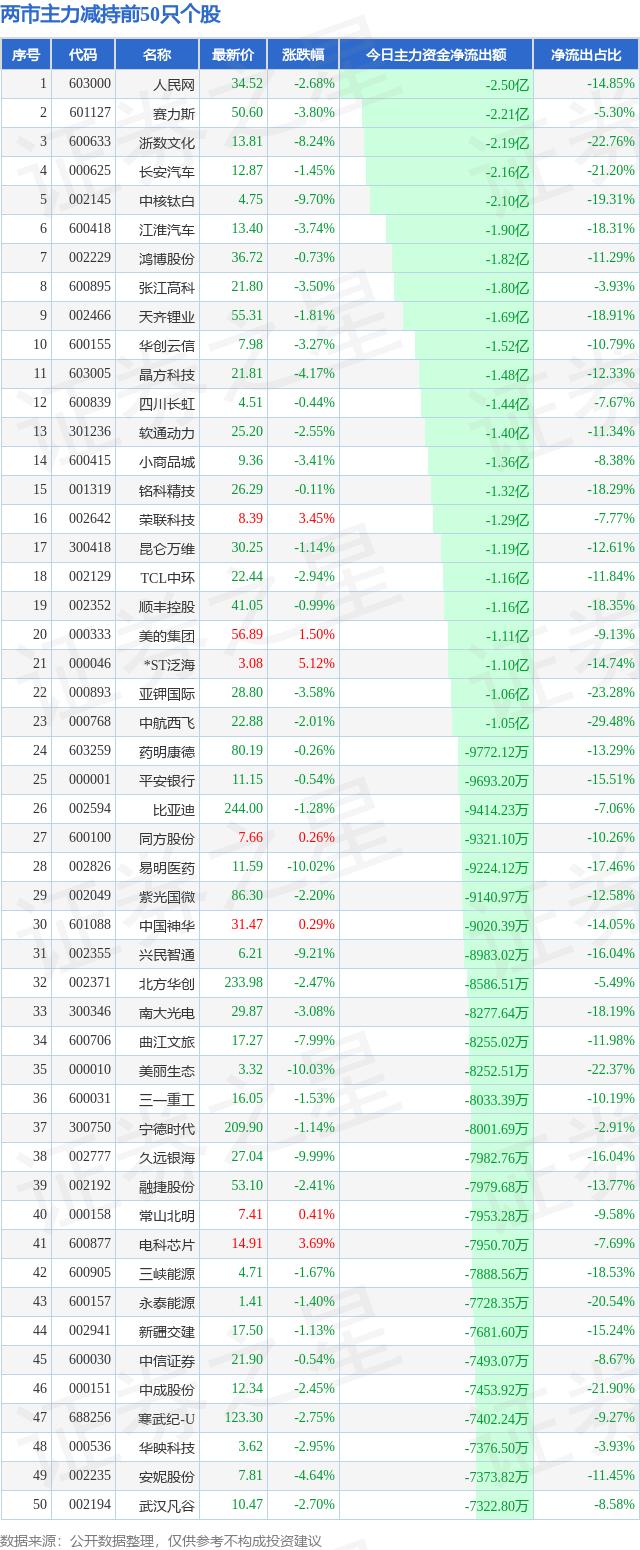Click stock name 长安汽车

[x=167, y=171]
